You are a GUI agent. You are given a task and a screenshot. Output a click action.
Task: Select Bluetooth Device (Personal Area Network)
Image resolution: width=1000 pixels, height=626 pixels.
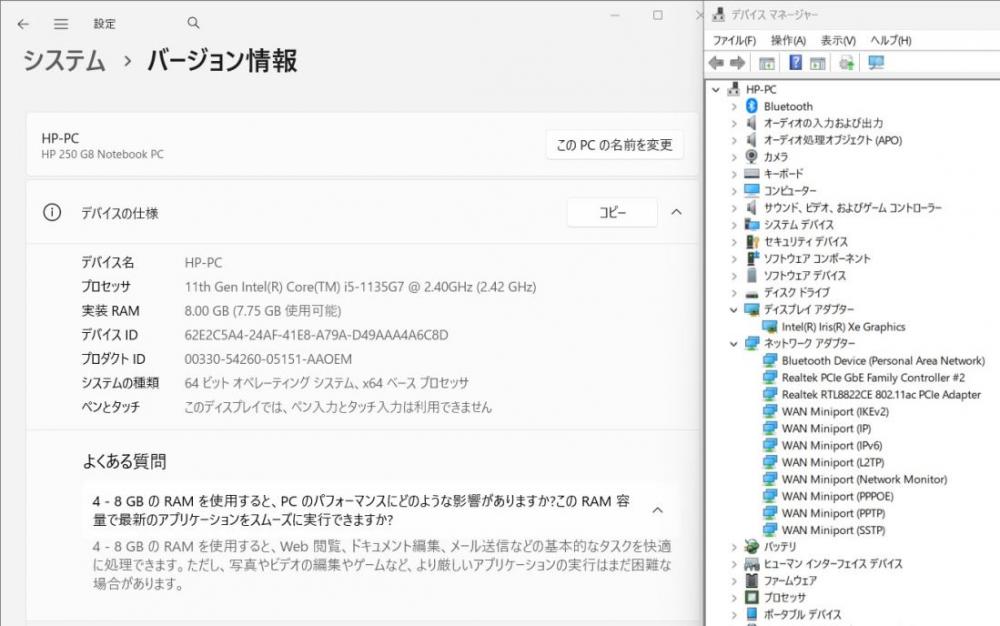pos(883,361)
